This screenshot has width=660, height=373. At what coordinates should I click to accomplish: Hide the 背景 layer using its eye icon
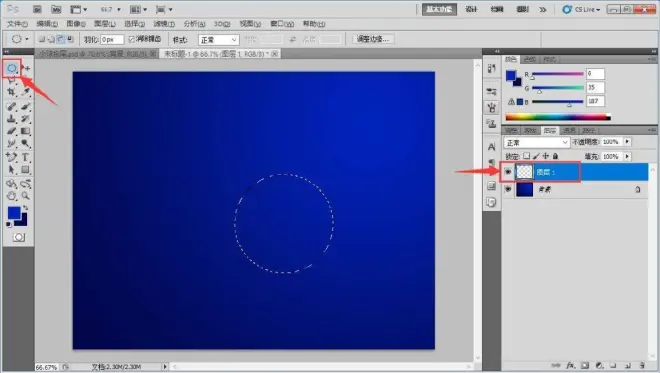coord(508,189)
